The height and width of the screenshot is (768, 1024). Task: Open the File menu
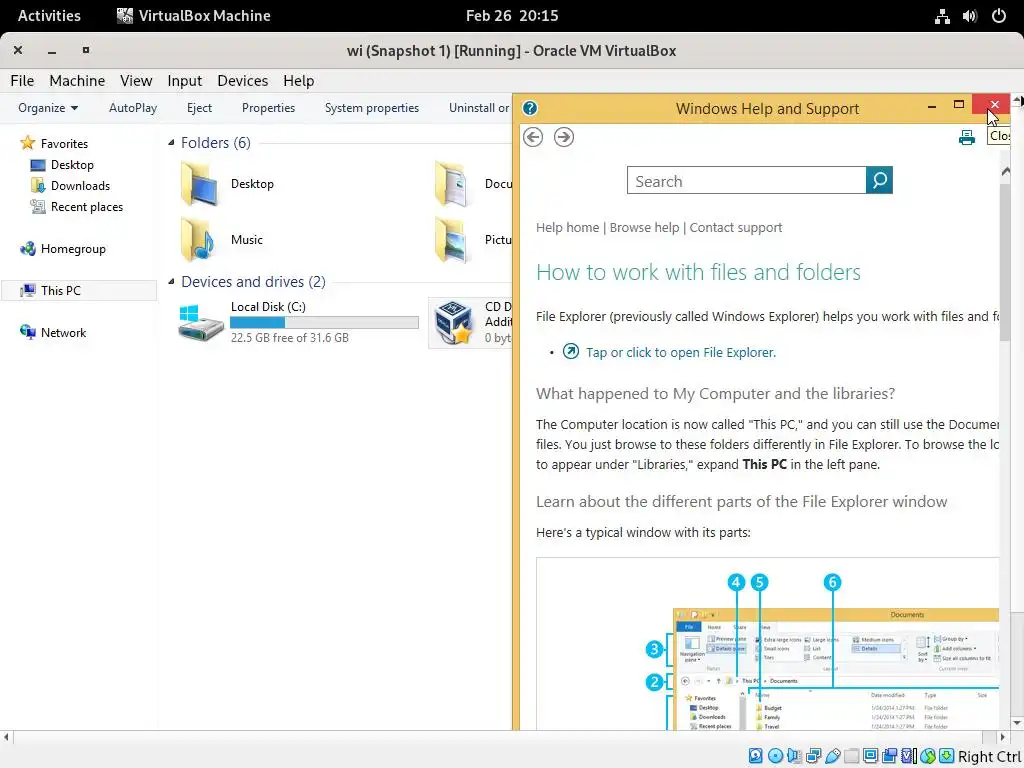pos(22,80)
